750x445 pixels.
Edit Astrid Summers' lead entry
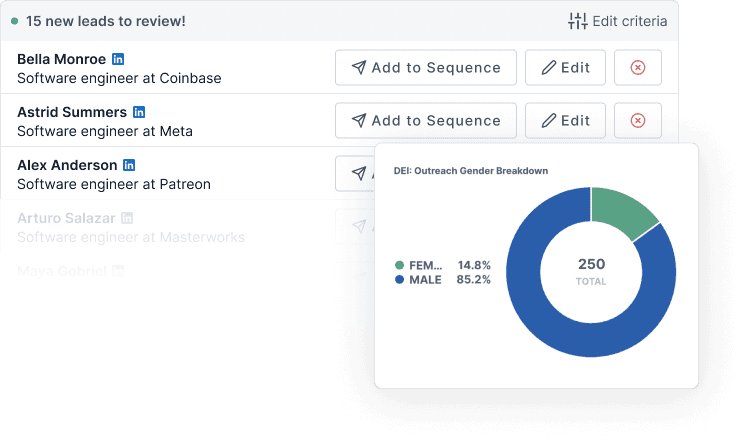[566, 121]
